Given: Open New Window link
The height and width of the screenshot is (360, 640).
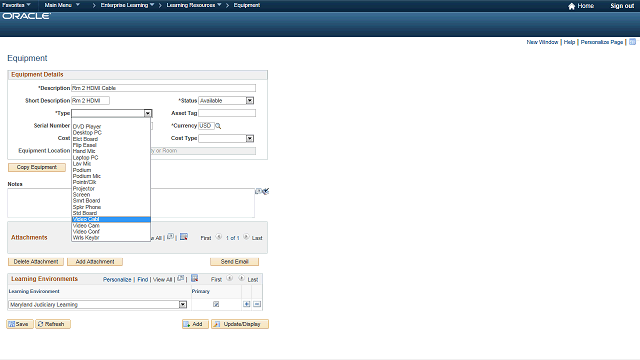Looking at the screenshot, I should (542, 42).
